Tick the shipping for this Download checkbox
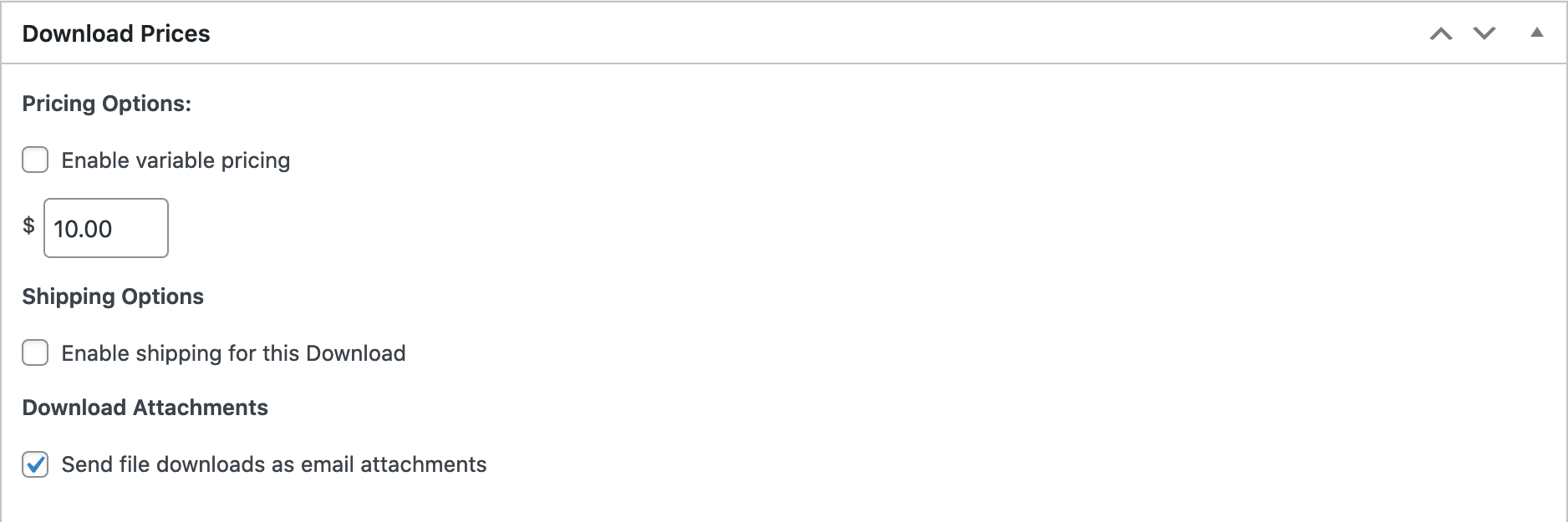The image size is (1568, 522). [x=35, y=352]
